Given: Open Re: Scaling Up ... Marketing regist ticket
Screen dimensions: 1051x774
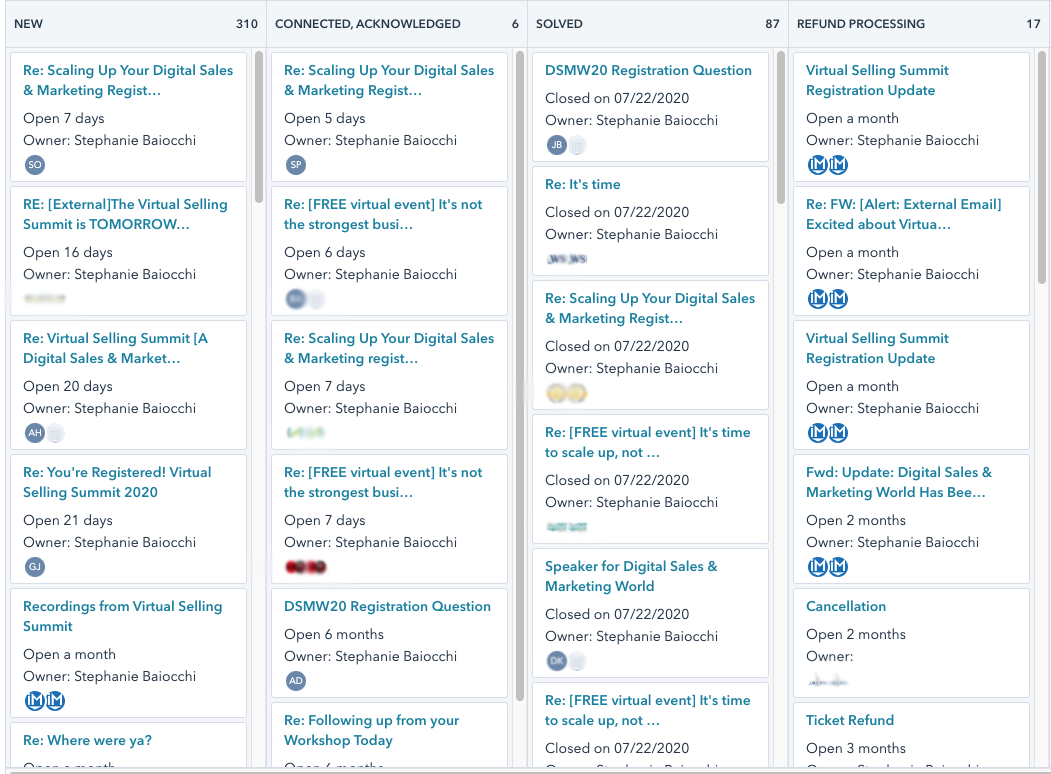Looking at the screenshot, I should (x=389, y=348).
